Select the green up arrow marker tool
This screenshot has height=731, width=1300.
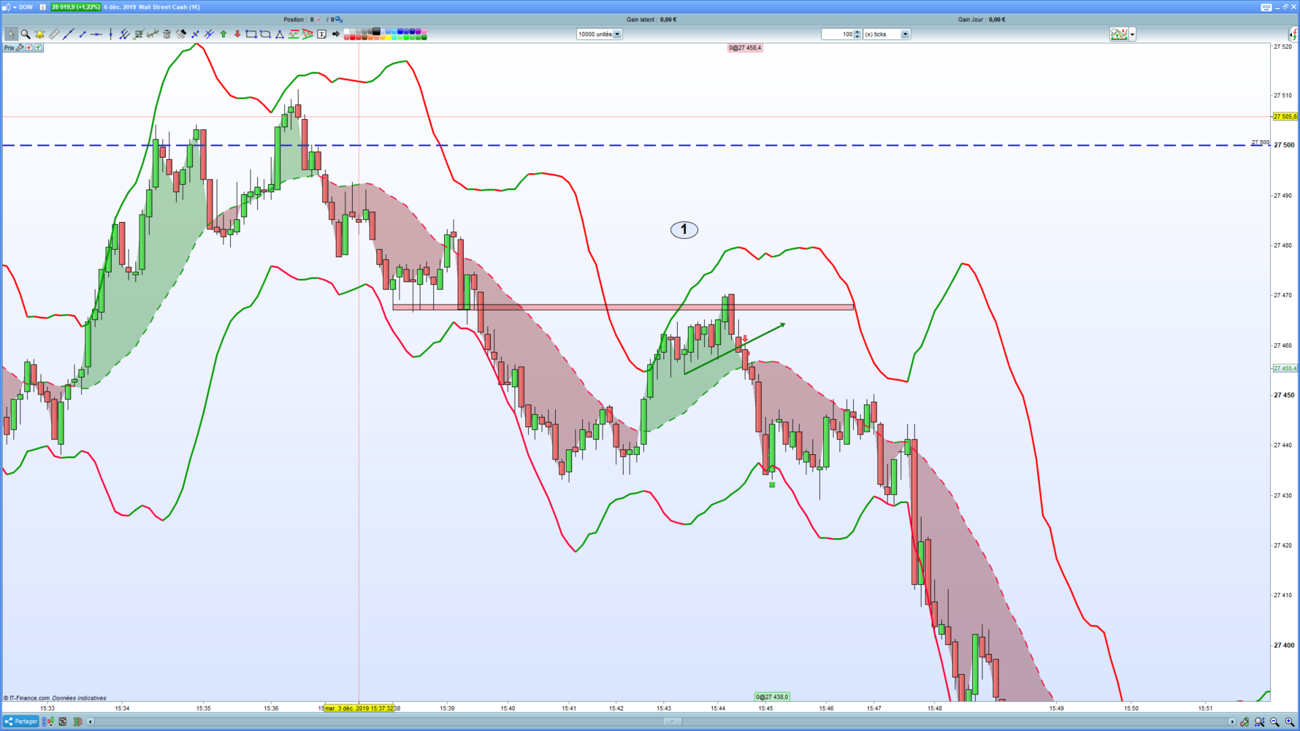tap(223, 34)
